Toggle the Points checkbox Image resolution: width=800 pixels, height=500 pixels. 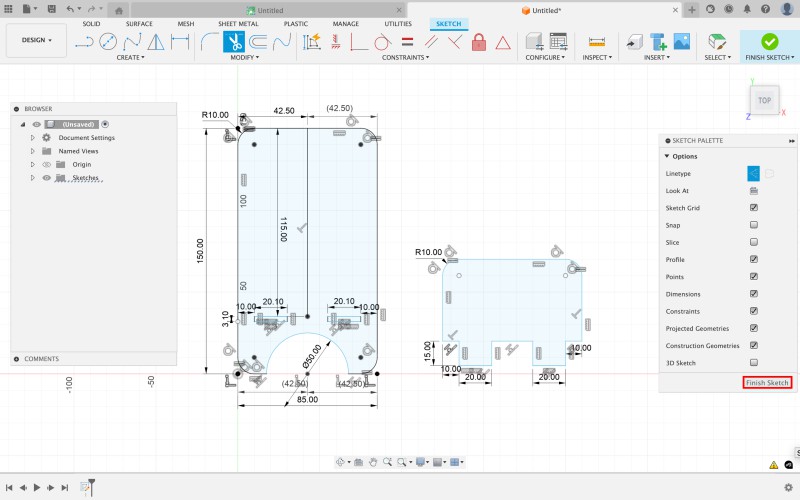coord(754,277)
